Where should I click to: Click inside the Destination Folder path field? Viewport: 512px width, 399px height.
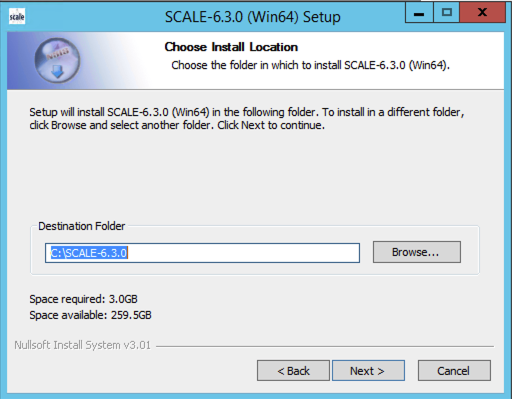[x=202, y=253]
